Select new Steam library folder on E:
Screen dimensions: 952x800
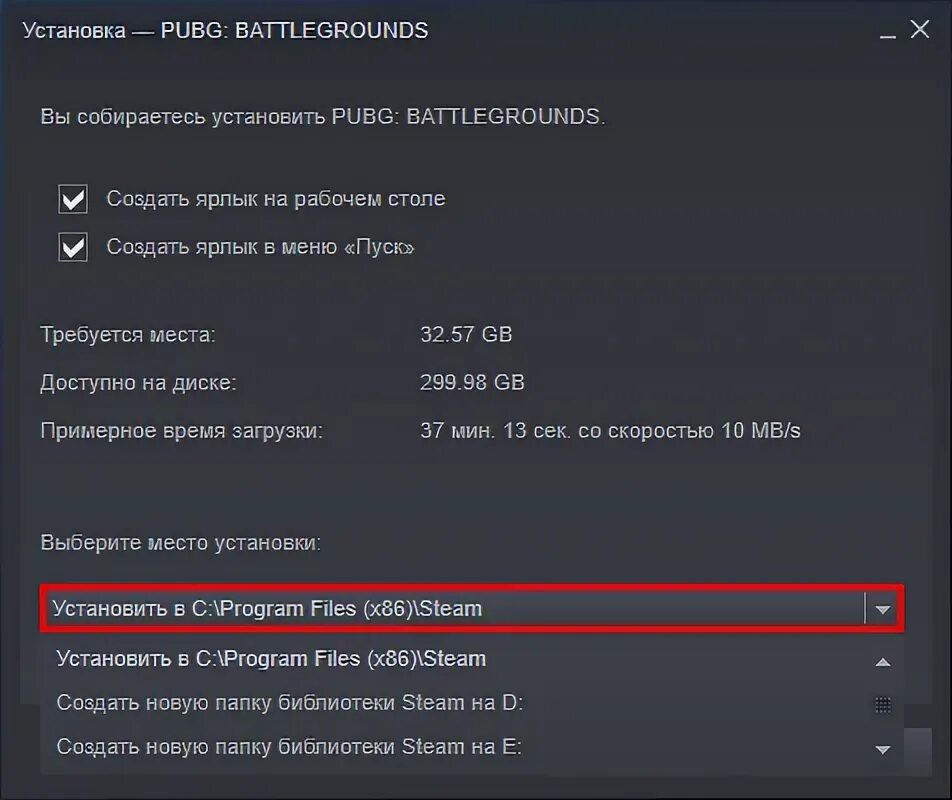(x=289, y=747)
